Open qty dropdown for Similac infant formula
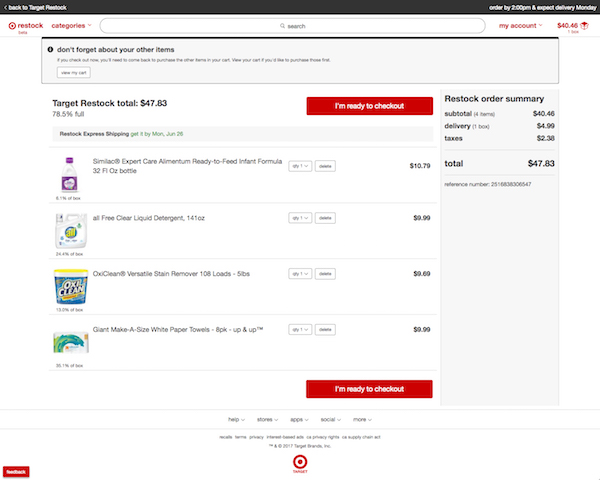Image resolution: width=600 pixels, height=480 pixels. [x=300, y=166]
